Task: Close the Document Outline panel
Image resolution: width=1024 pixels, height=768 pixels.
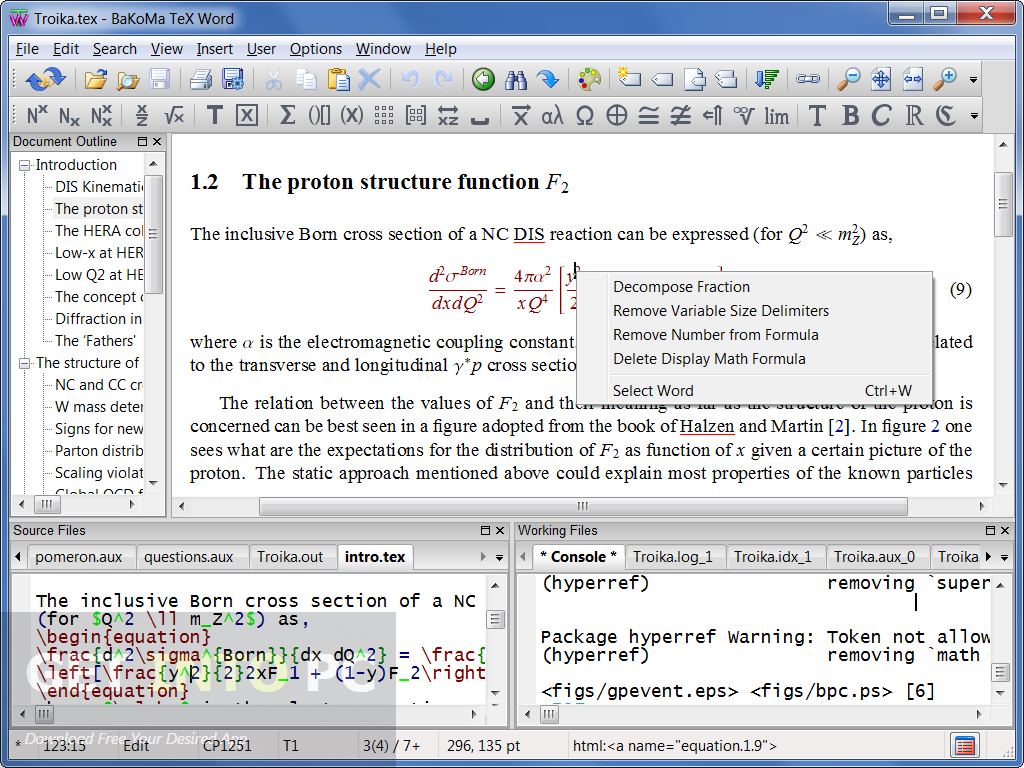Action: pyautogui.click(x=157, y=141)
